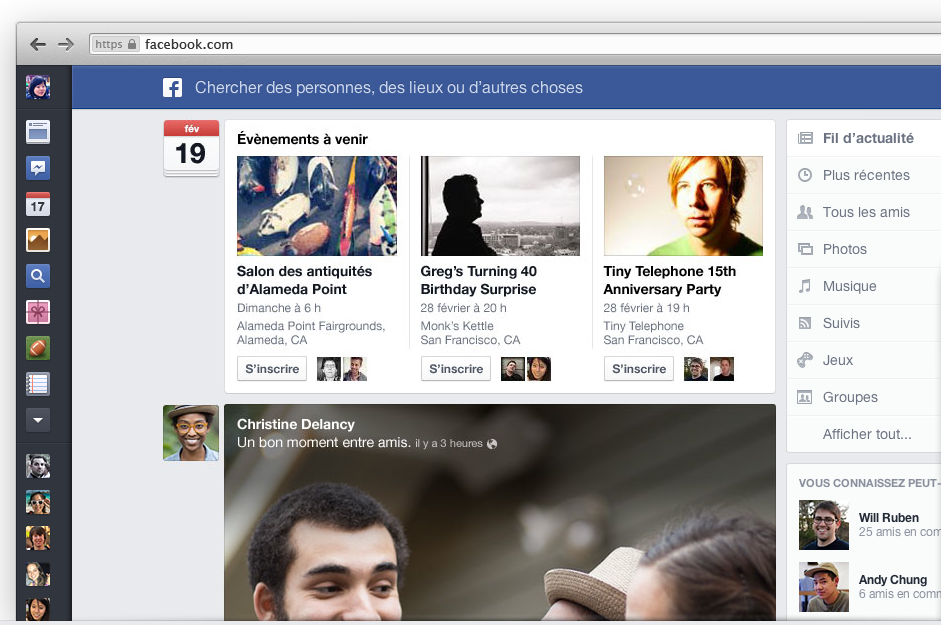The width and height of the screenshot is (941, 625).
Task: Click S'inscrire for Tiny Telephone party
Action: tap(639, 369)
